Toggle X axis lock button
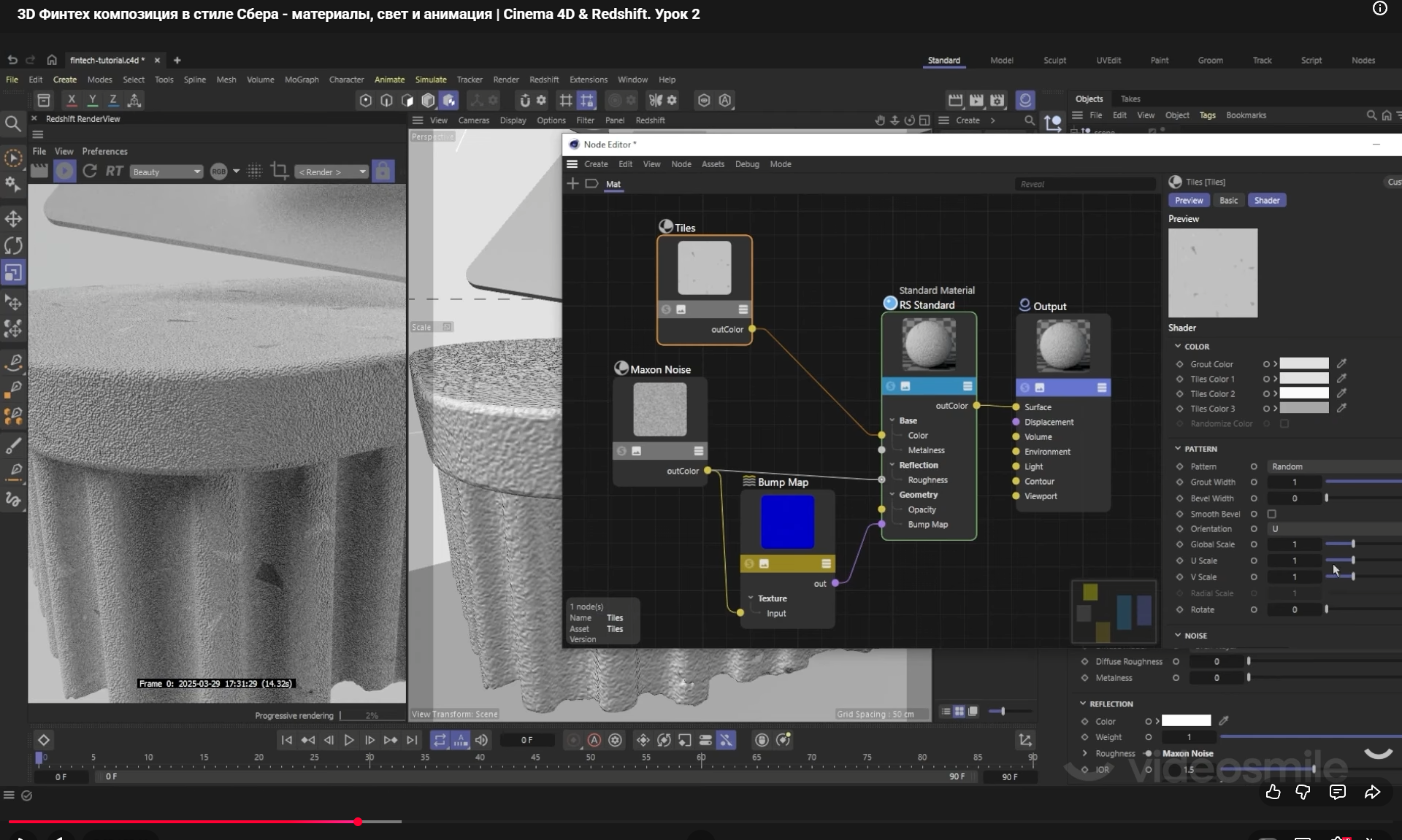The height and width of the screenshot is (840, 1402). [71, 100]
